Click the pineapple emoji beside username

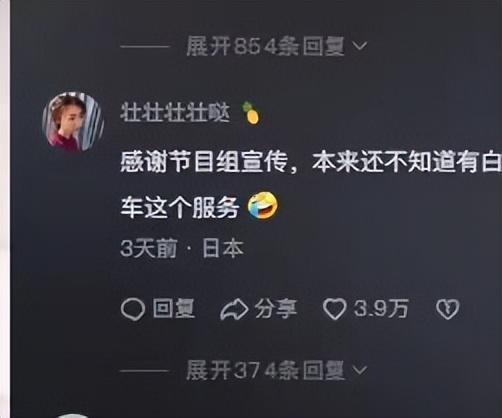[251, 113]
